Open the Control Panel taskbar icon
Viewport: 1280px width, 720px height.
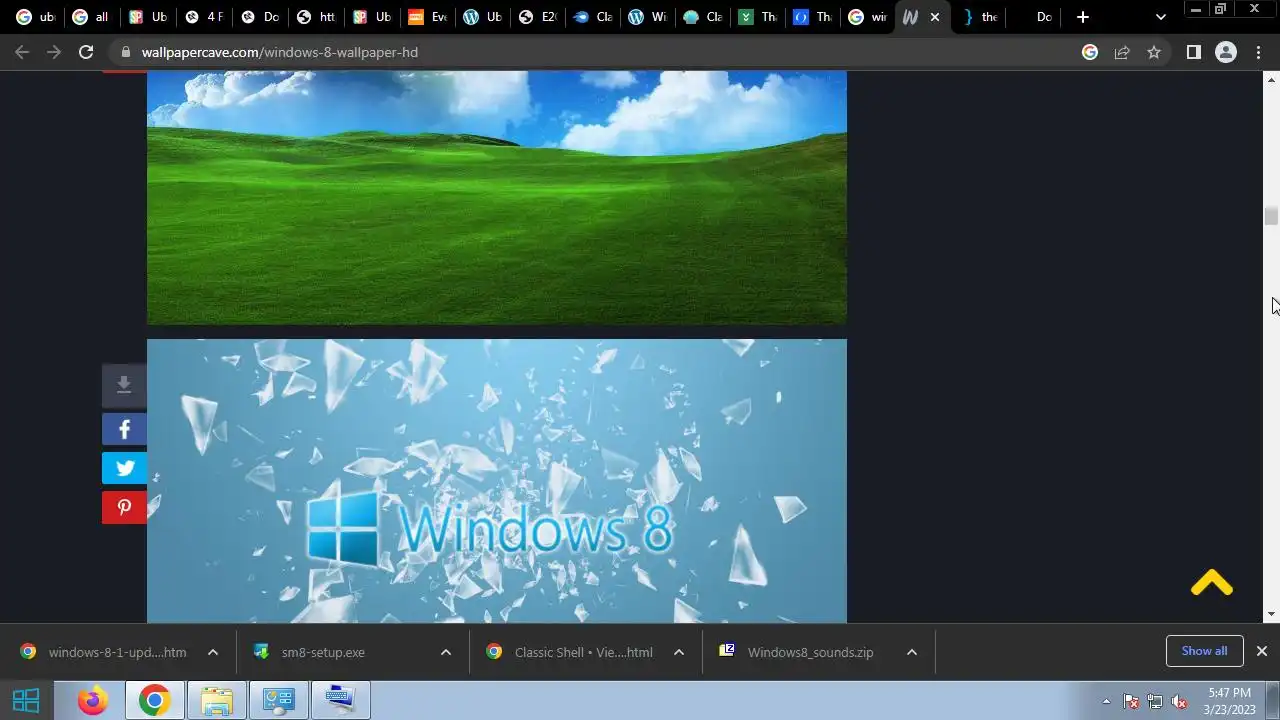[x=278, y=700]
